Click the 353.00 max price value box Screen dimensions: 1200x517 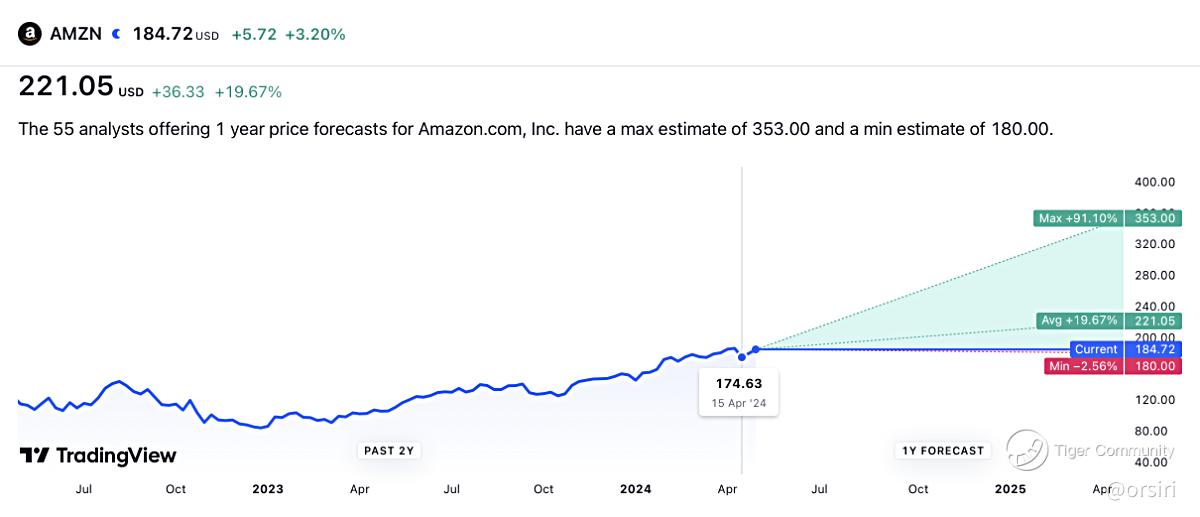pos(1153,218)
